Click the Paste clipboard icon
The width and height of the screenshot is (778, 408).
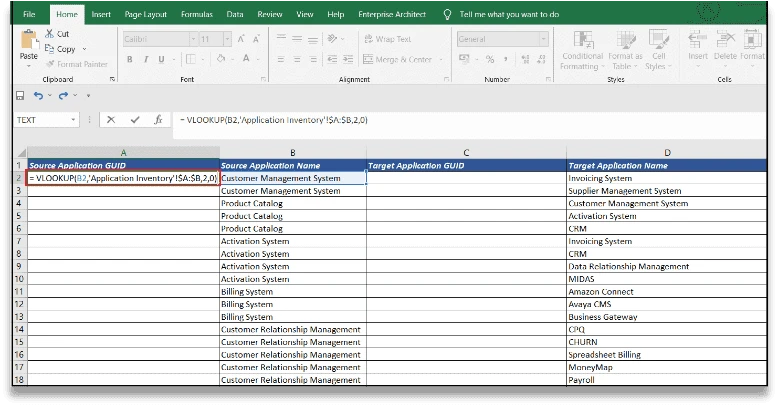pyautogui.click(x=28, y=40)
